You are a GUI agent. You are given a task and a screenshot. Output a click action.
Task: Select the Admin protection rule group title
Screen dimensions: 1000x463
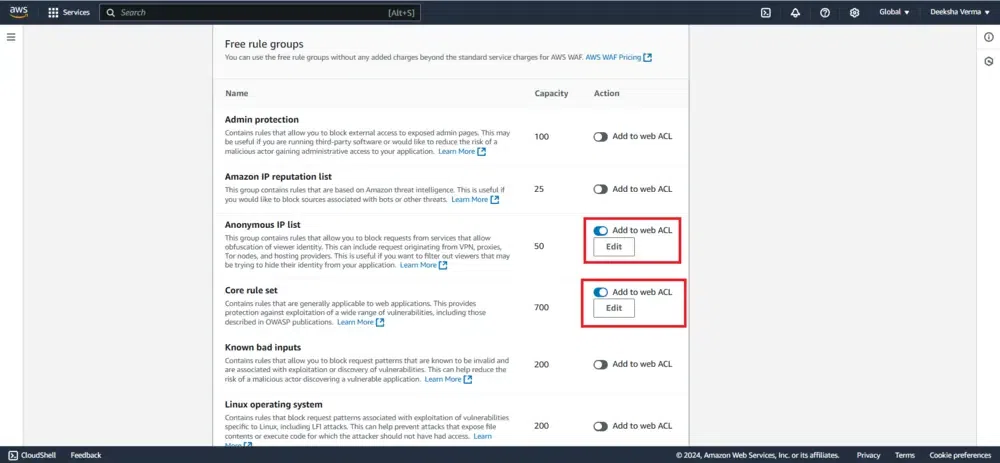262,120
